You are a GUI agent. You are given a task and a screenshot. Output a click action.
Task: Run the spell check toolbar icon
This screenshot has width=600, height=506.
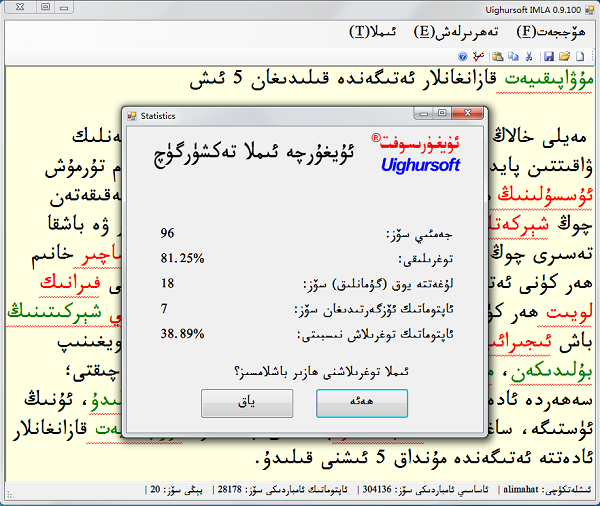pos(478,57)
